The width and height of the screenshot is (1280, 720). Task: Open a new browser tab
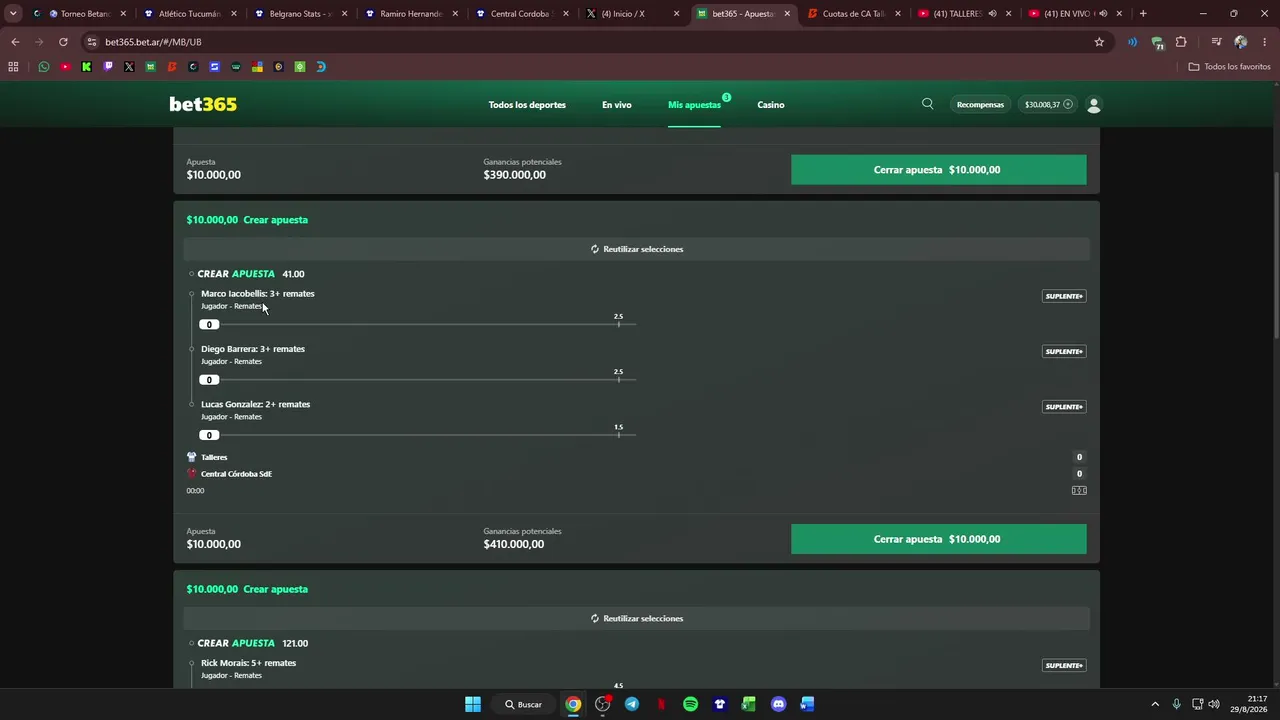1143,14
